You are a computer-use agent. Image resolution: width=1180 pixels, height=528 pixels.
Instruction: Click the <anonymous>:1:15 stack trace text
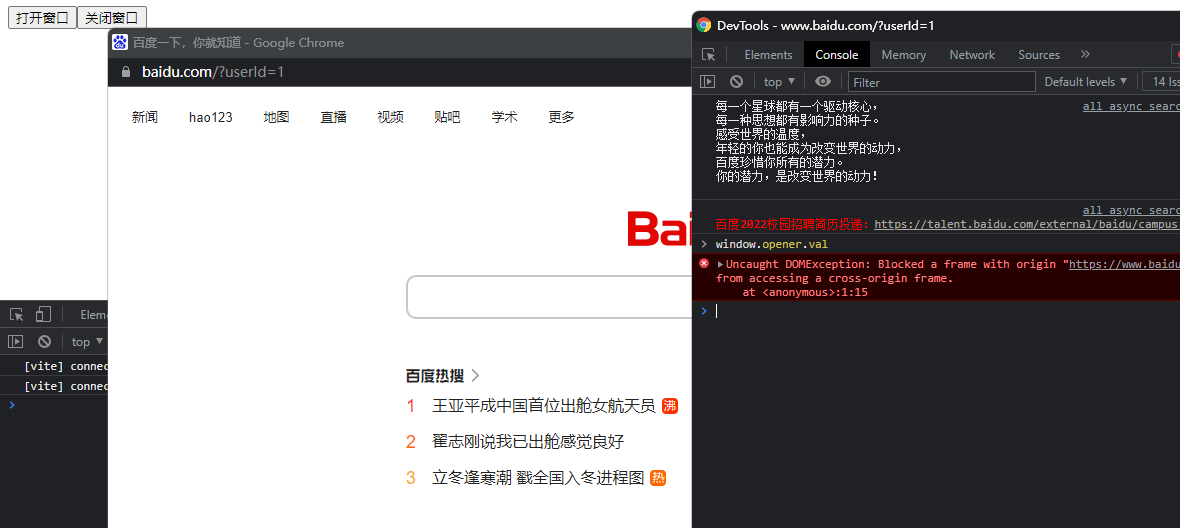815,293
